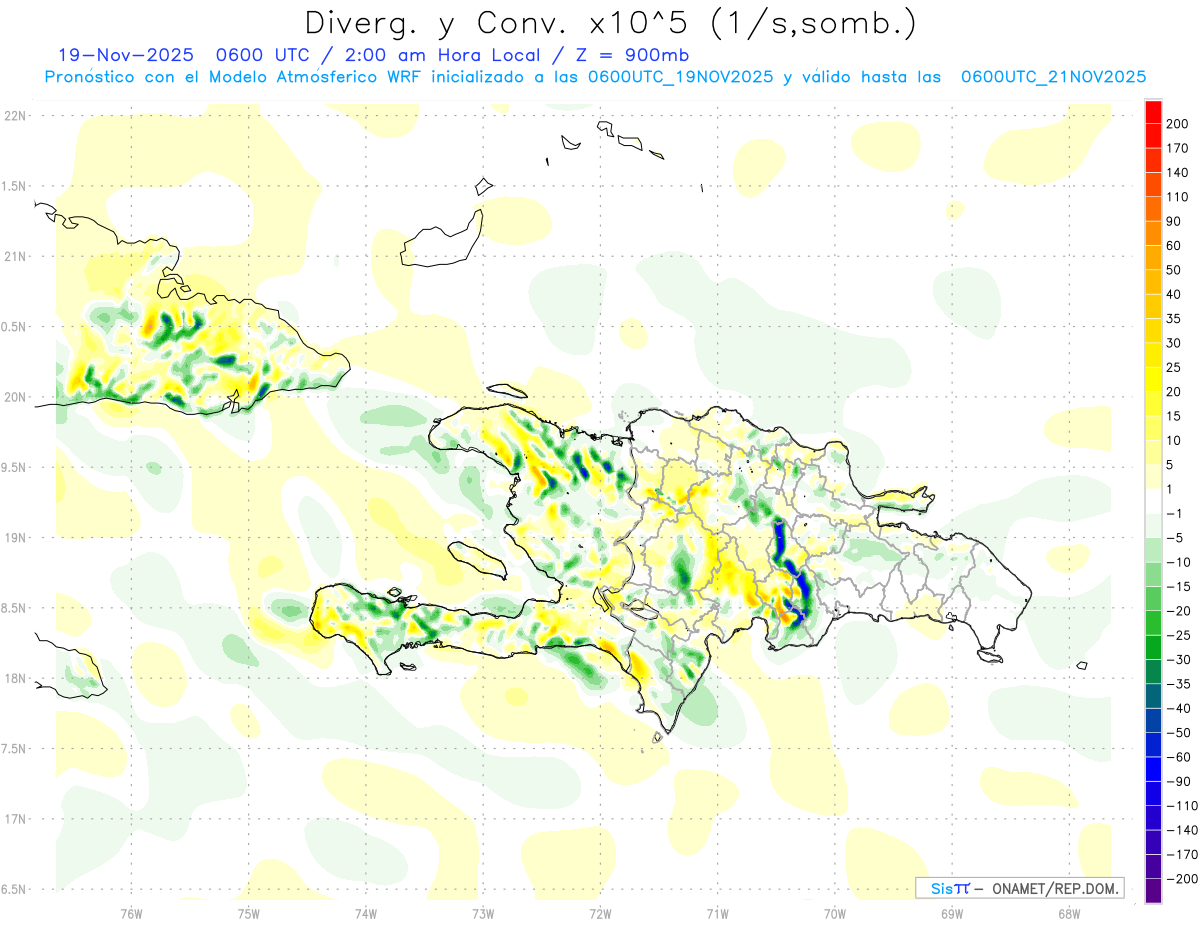The height and width of the screenshot is (927, 1200).
Task: Click the '21N' latitude label
Action: click(x=14, y=256)
